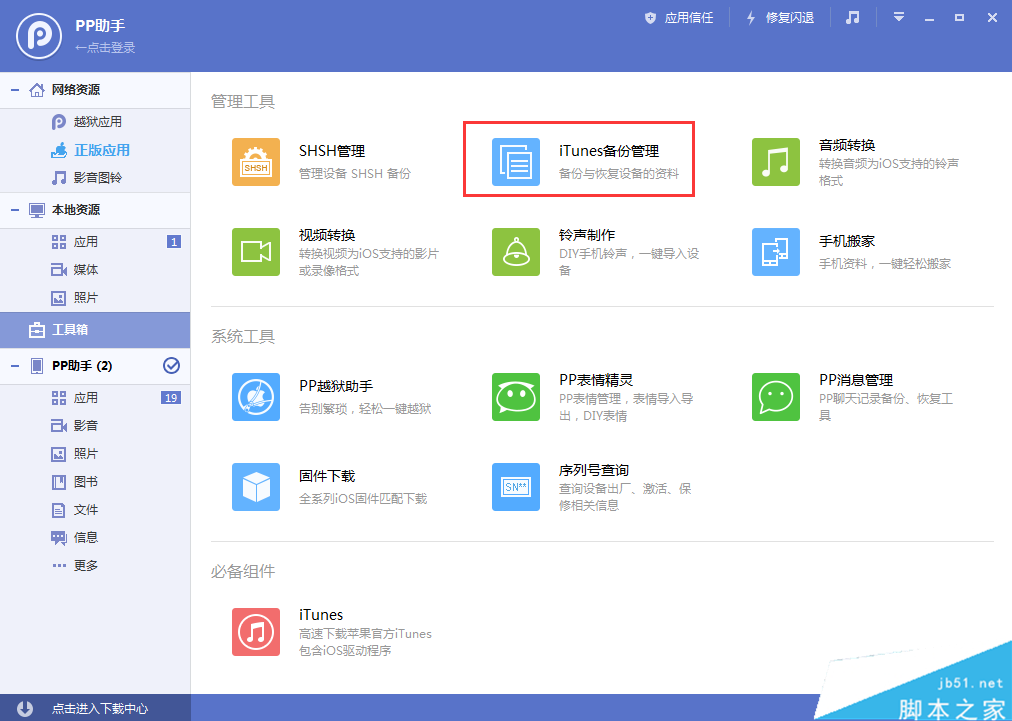The image size is (1012, 721).
Task: Open 图书 in the device list
Action: click(x=96, y=482)
